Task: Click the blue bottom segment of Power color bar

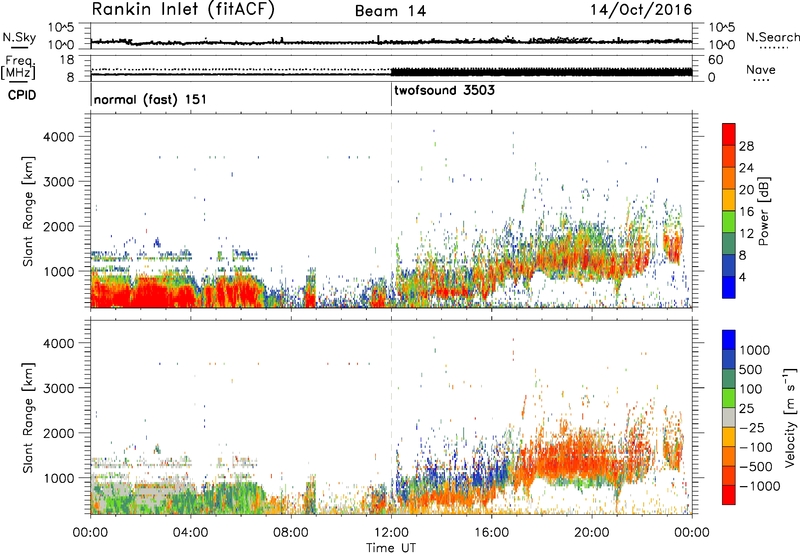Action: pyautogui.click(x=729, y=287)
